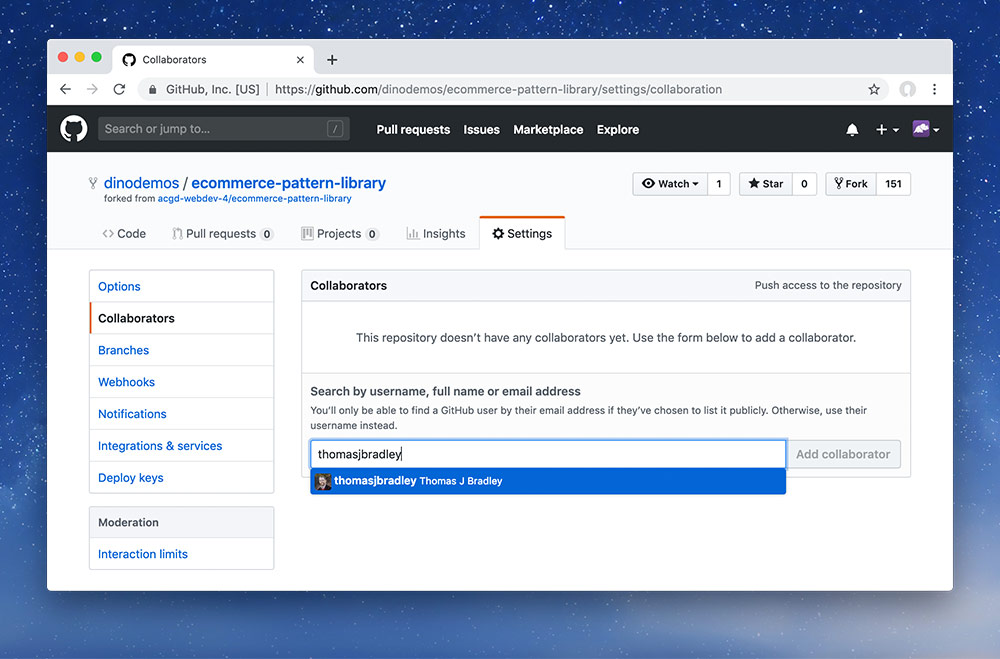Open the plus create-new dropdown

(887, 130)
